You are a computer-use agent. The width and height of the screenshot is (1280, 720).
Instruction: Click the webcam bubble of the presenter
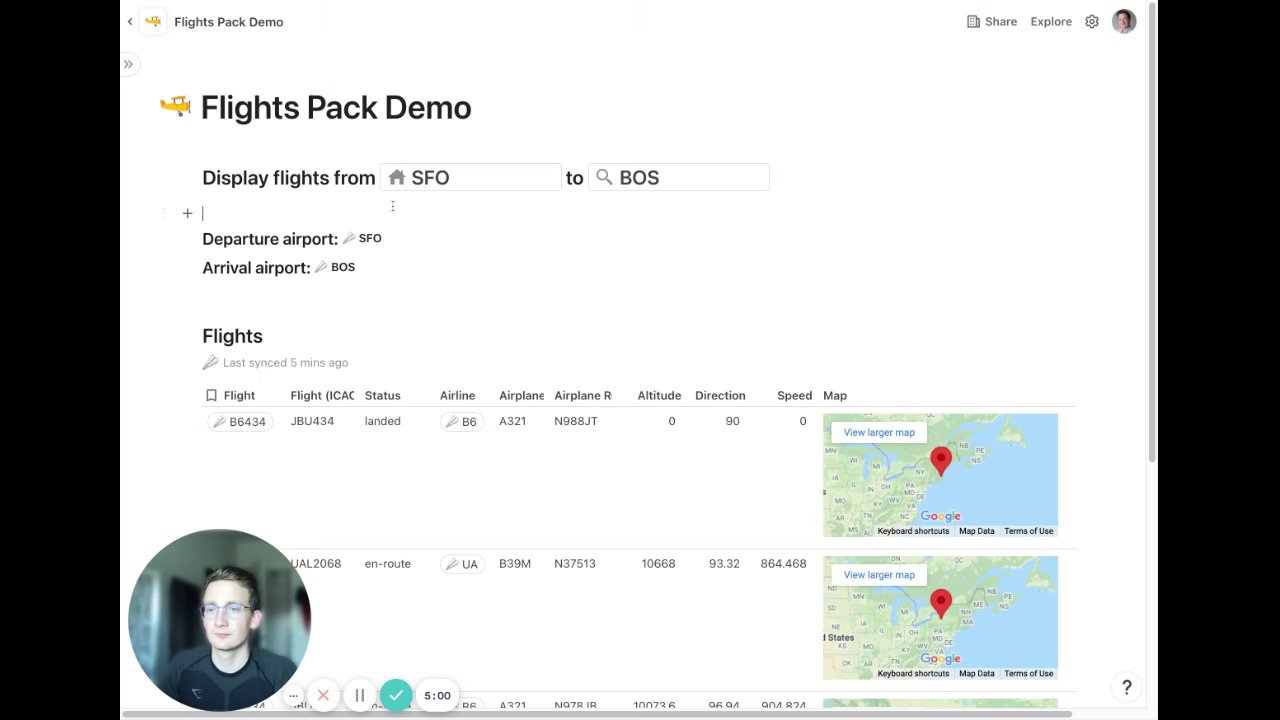(x=220, y=620)
